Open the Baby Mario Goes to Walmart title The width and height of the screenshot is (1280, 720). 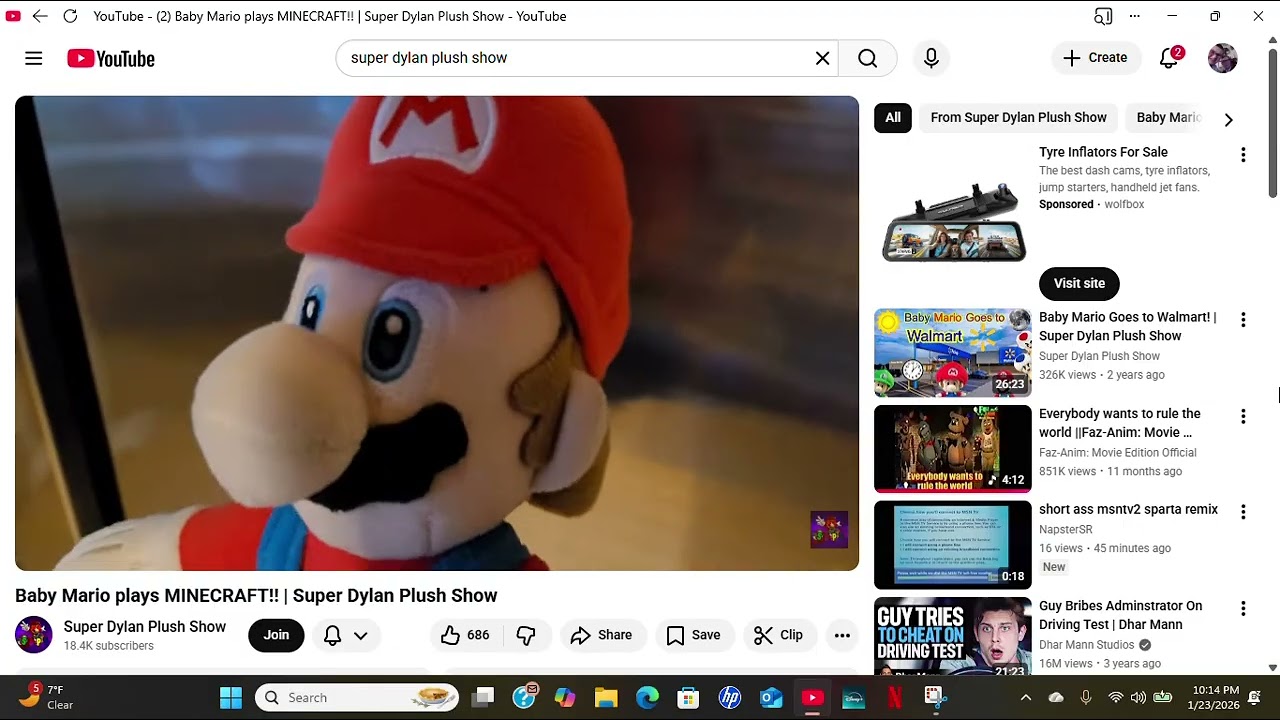(1127, 327)
